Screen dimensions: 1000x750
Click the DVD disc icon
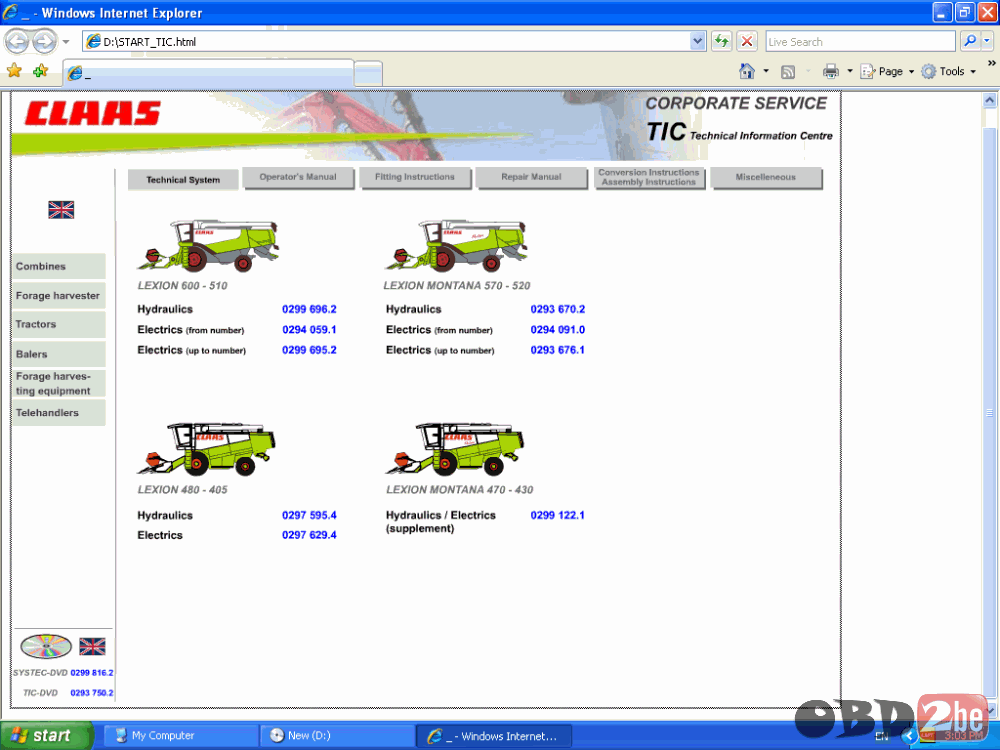click(46, 646)
